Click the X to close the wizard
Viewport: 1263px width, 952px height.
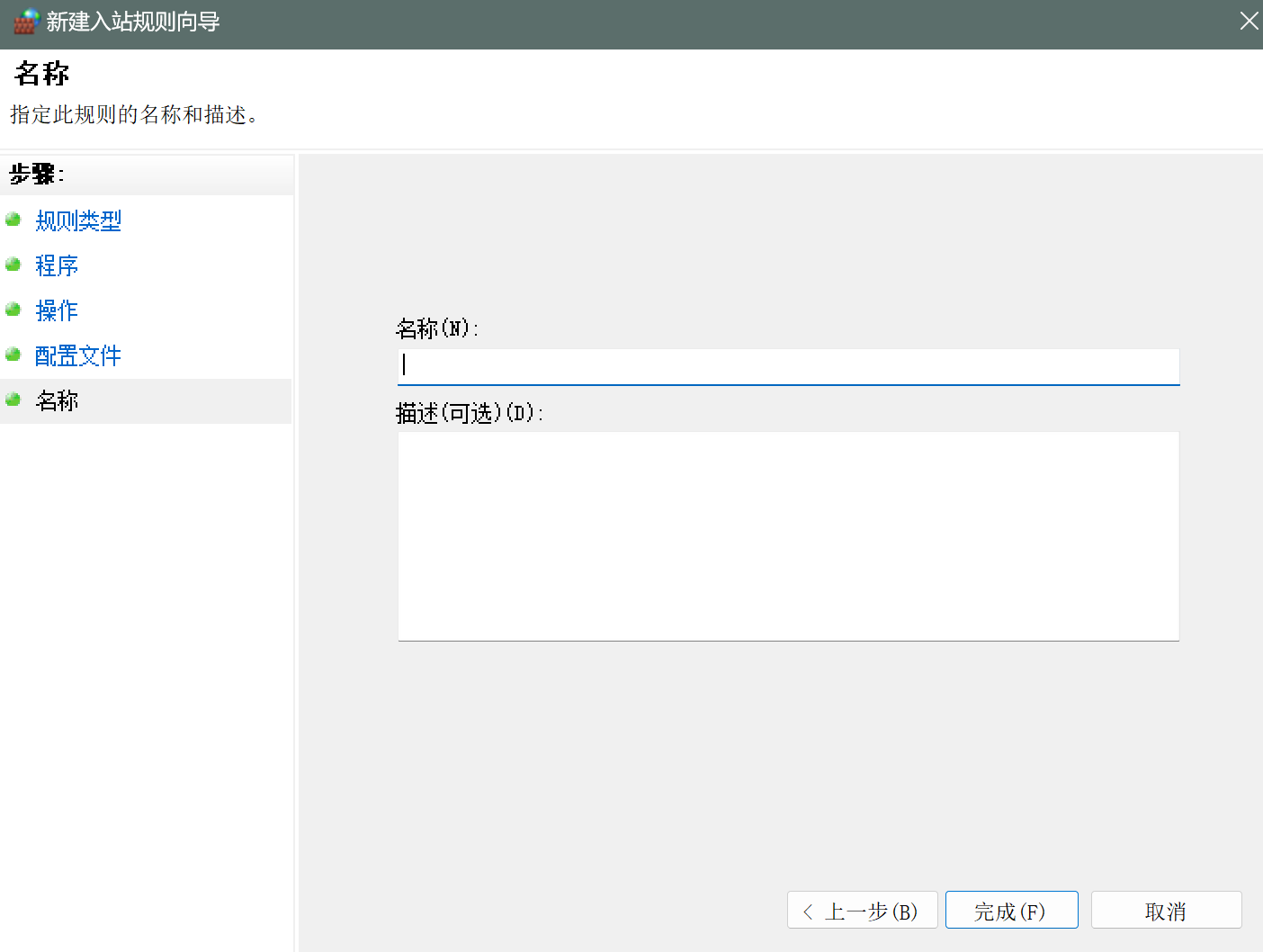click(1249, 20)
